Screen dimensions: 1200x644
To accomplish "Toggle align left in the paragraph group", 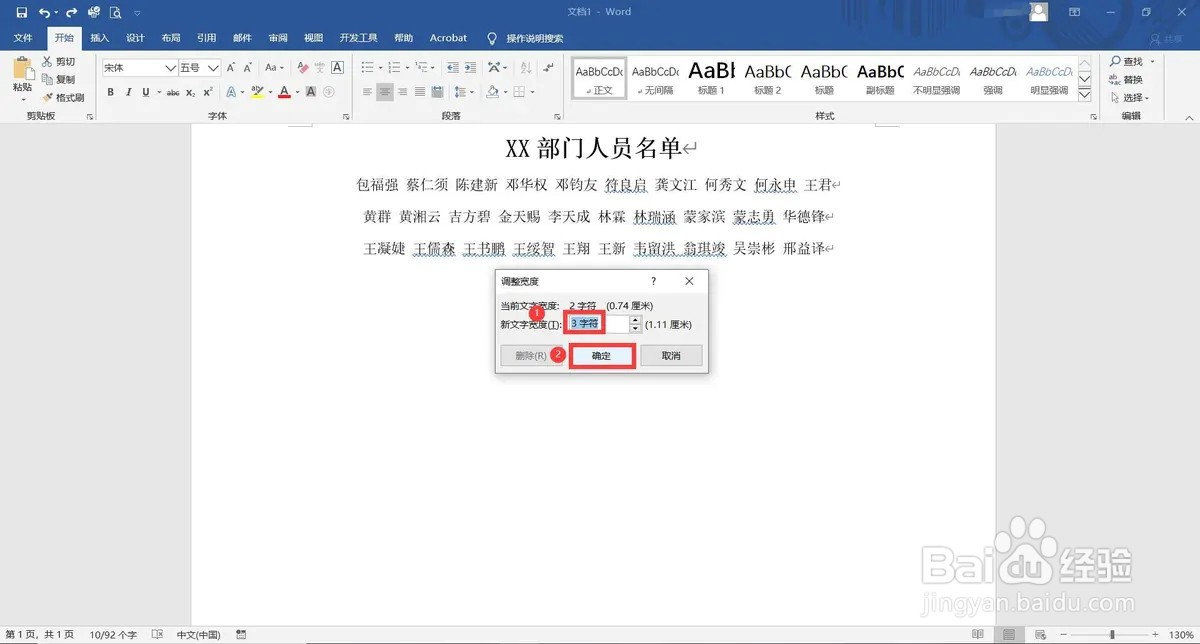I will [x=367, y=92].
